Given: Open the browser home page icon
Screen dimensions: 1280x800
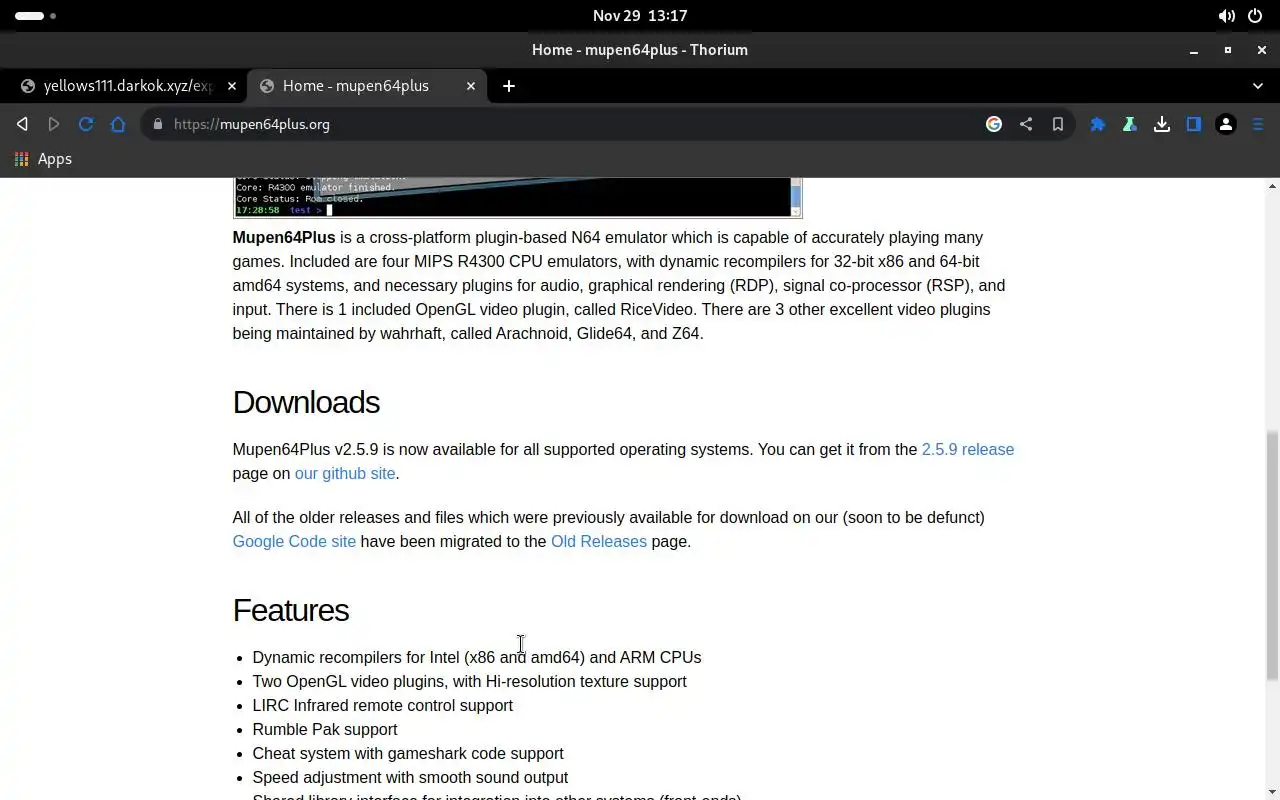Looking at the screenshot, I should click(x=118, y=124).
